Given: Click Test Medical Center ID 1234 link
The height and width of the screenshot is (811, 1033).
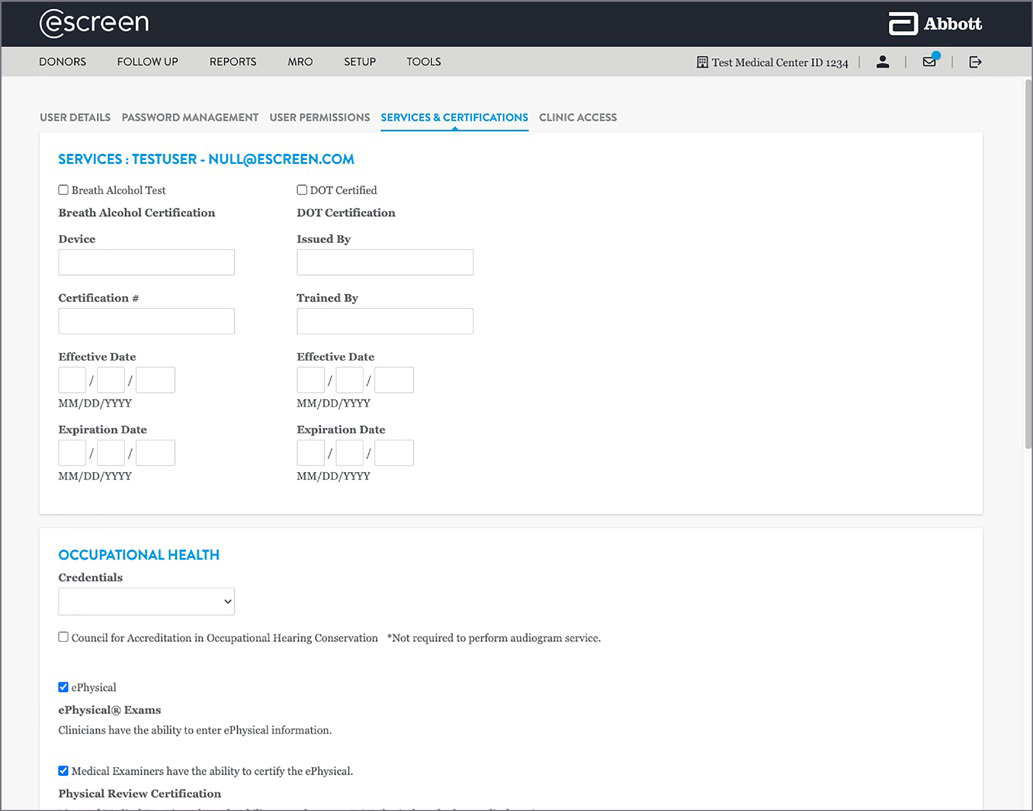Looking at the screenshot, I should pyautogui.click(x=779, y=63).
